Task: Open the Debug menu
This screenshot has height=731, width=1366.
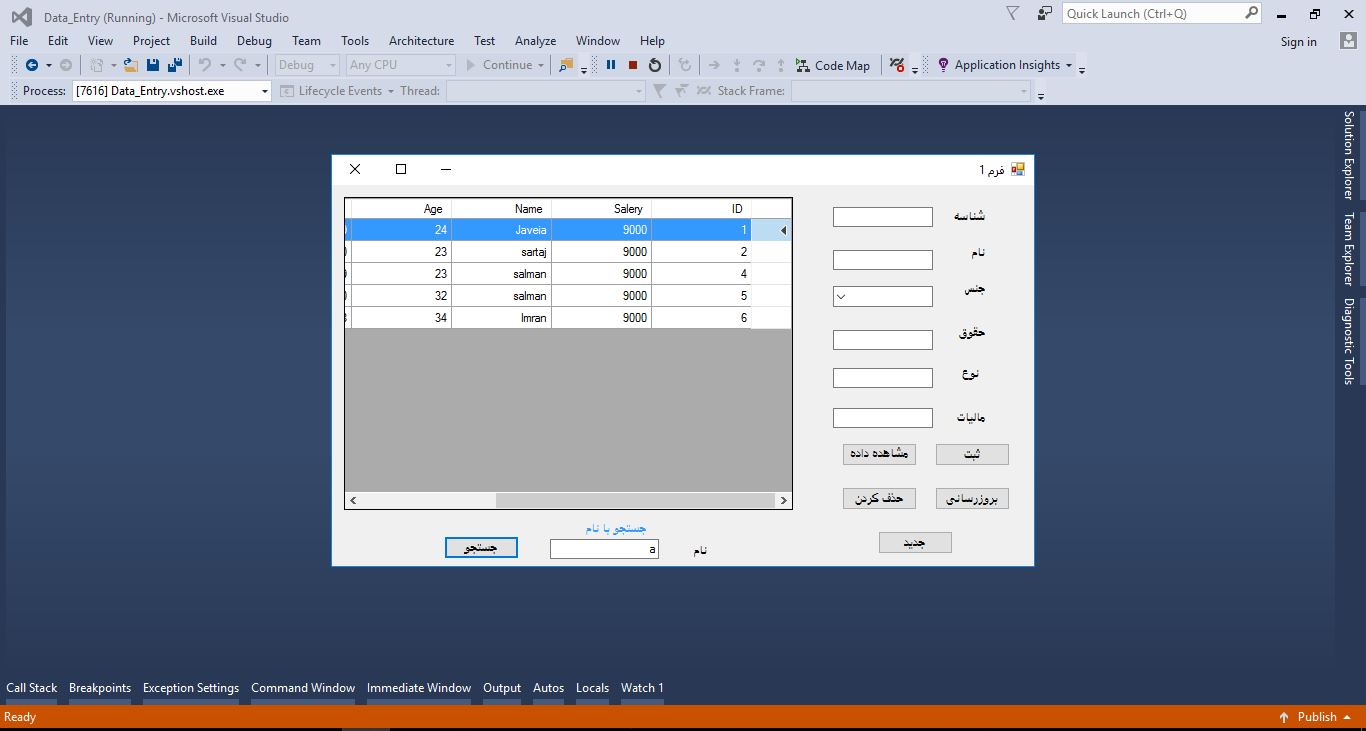Action: pos(254,41)
